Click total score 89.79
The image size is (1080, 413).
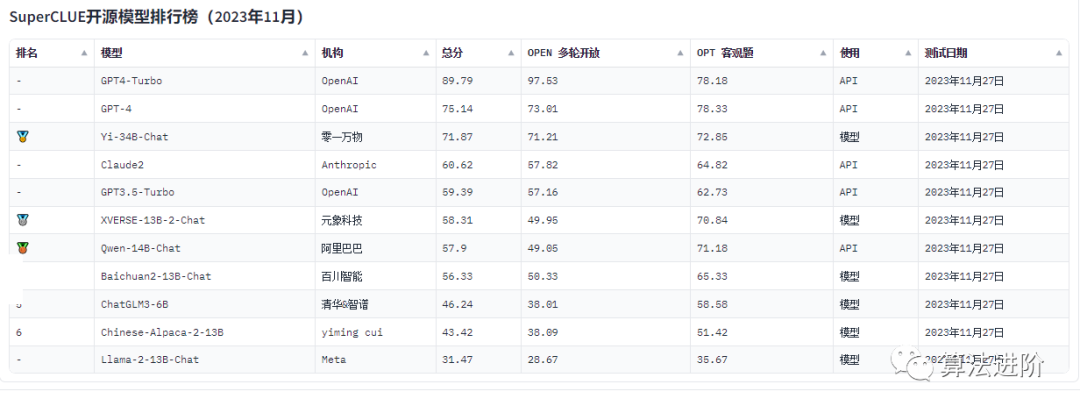coord(457,81)
